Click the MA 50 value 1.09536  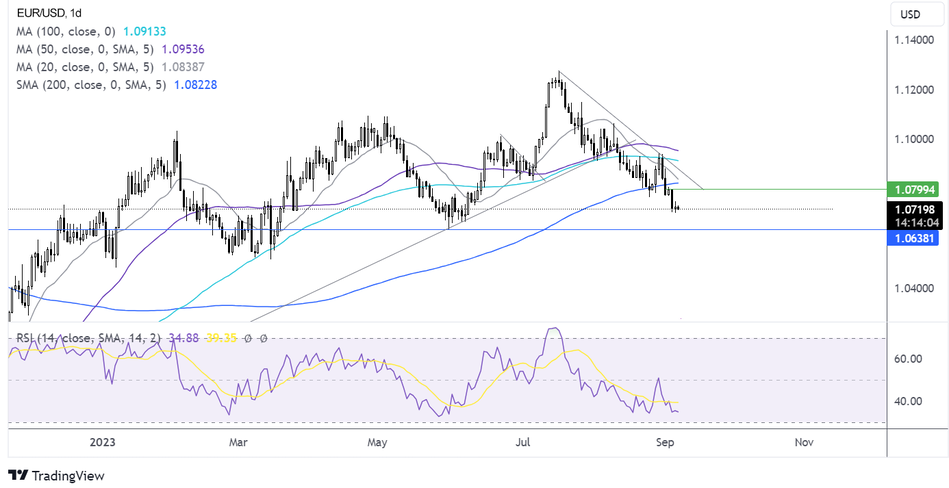[182, 49]
